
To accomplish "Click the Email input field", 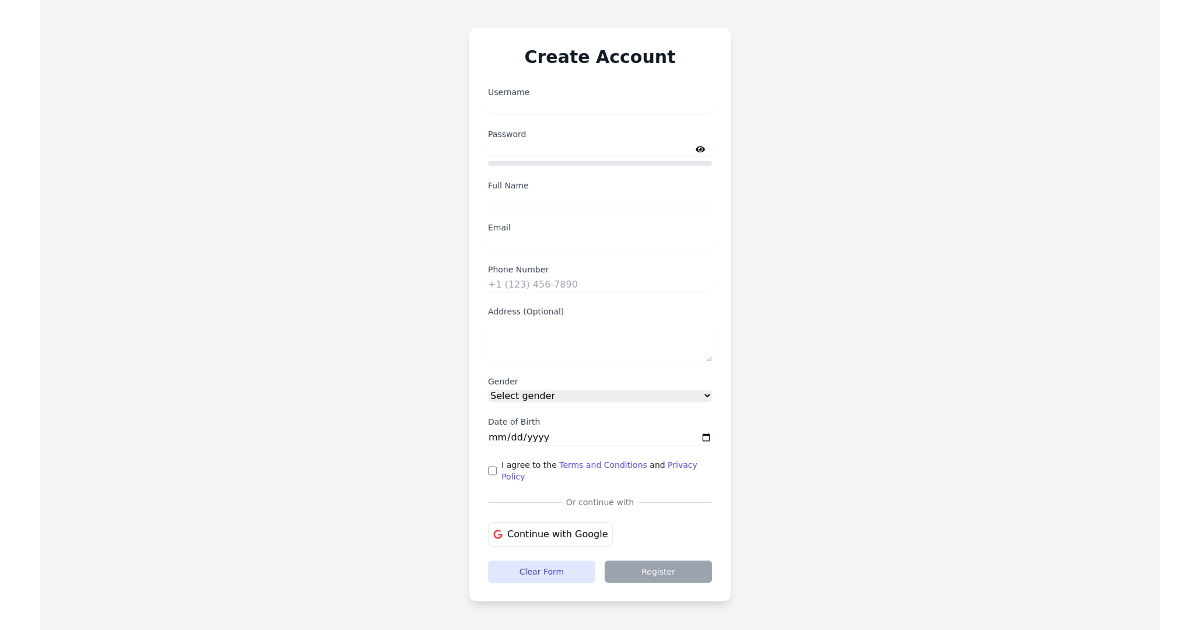I will tap(599, 242).
